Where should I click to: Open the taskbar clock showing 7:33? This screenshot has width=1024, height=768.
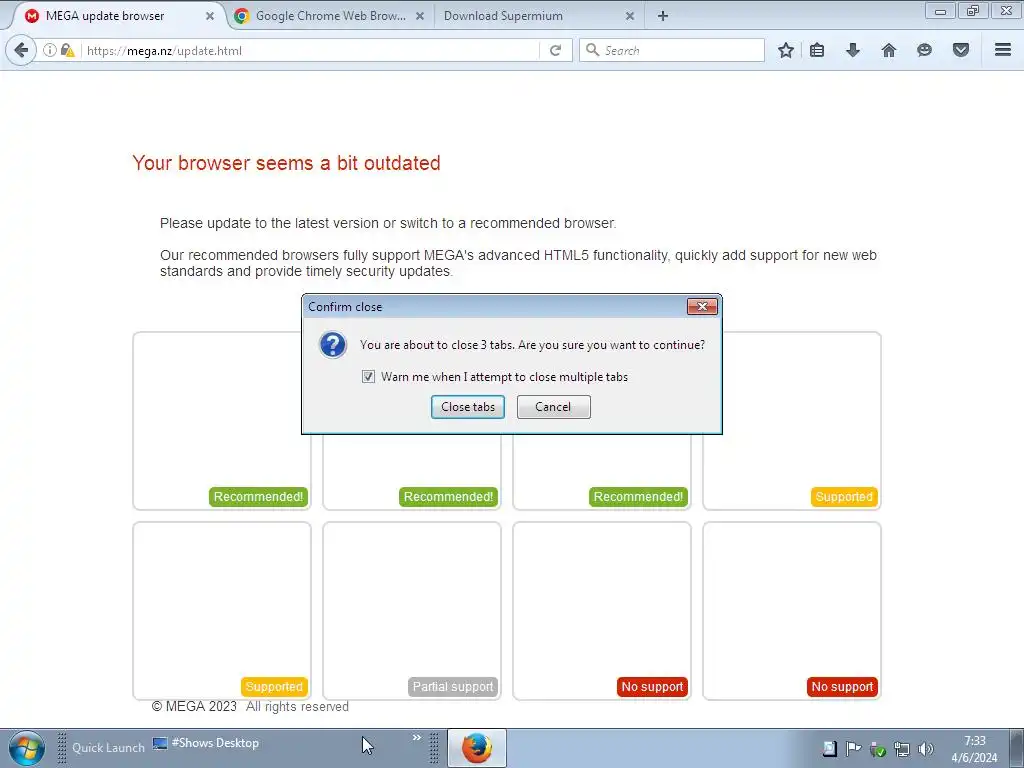974,749
